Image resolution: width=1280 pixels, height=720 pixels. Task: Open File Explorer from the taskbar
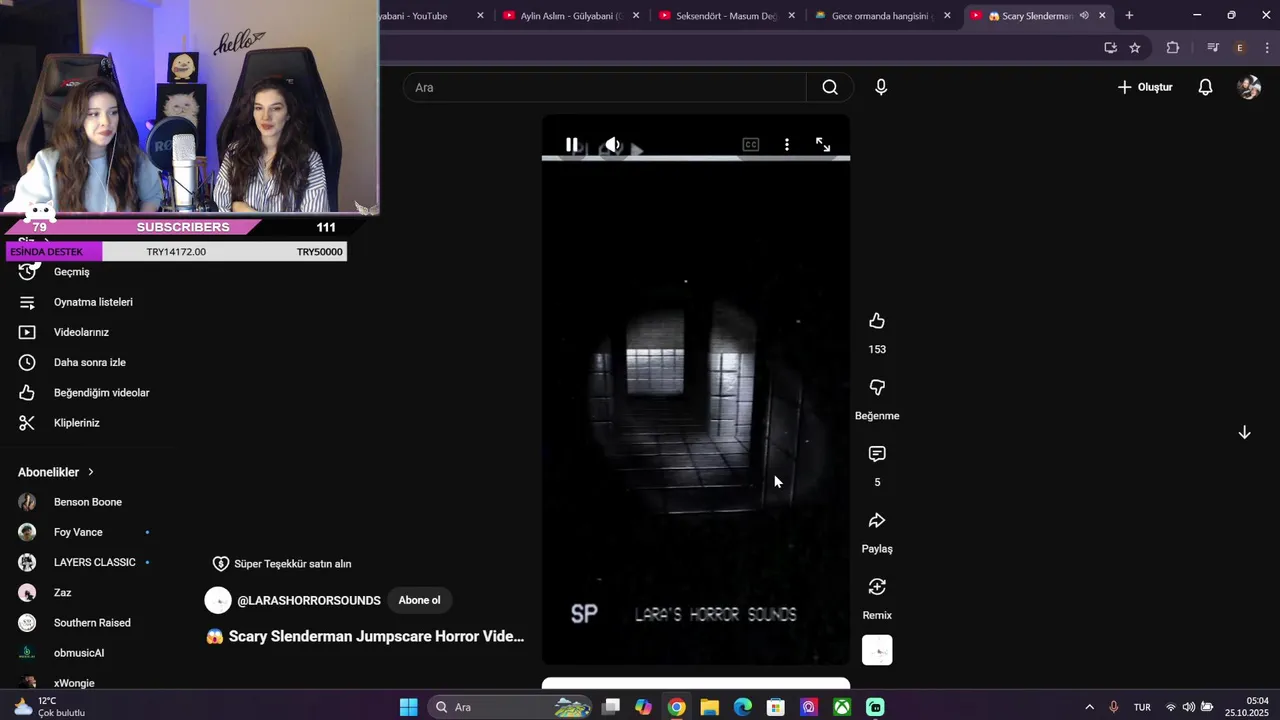point(709,707)
